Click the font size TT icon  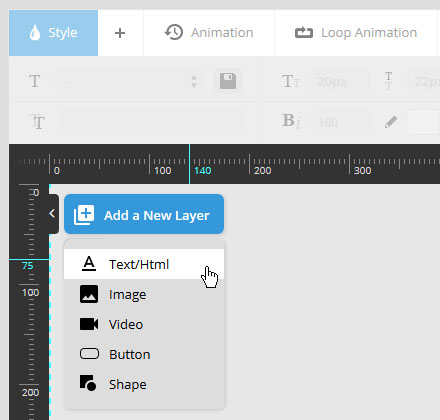(291, 81)
